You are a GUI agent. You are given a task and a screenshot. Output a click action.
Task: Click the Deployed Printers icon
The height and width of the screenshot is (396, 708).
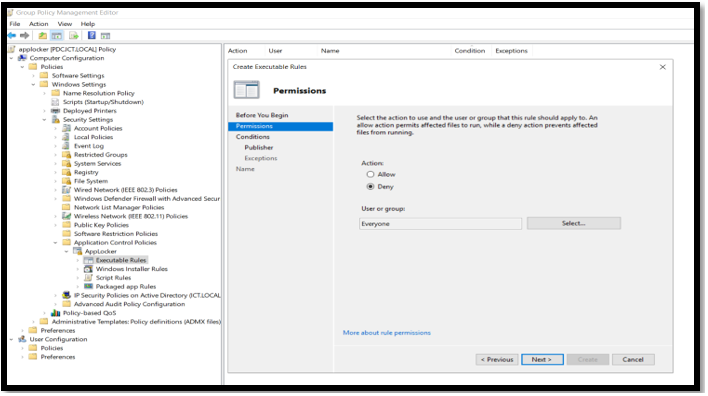pos(56,111)
